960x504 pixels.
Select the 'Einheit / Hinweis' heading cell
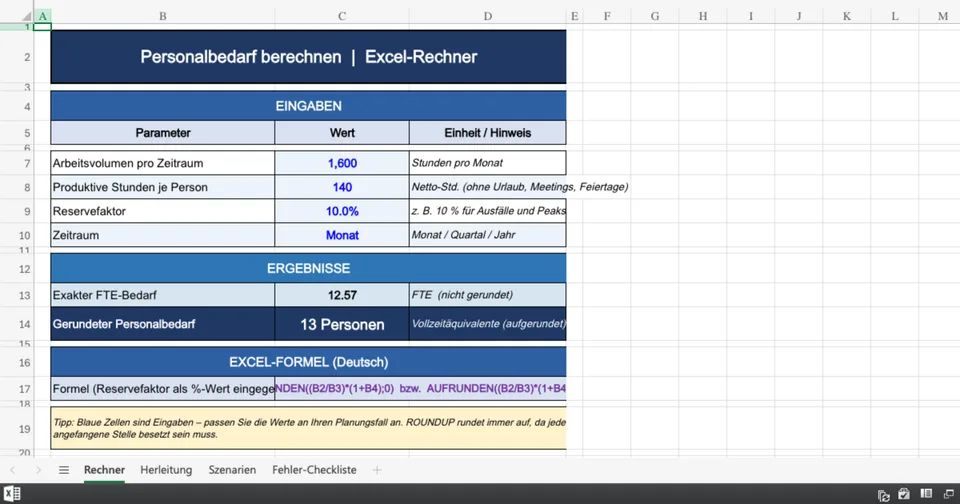[x=487, y=133]
